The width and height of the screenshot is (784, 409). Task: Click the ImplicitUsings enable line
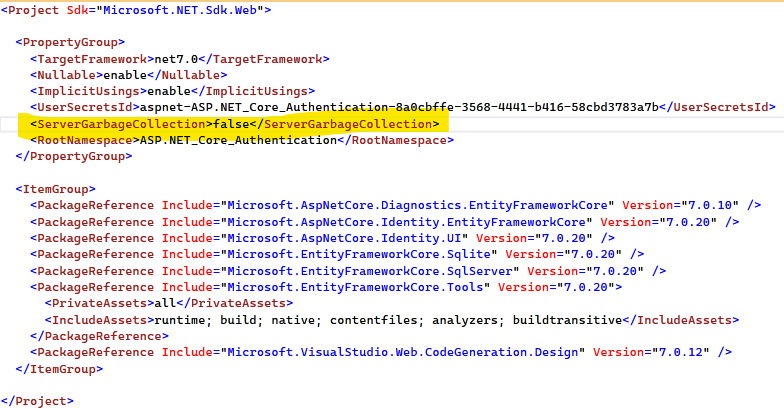coord(172,92)
